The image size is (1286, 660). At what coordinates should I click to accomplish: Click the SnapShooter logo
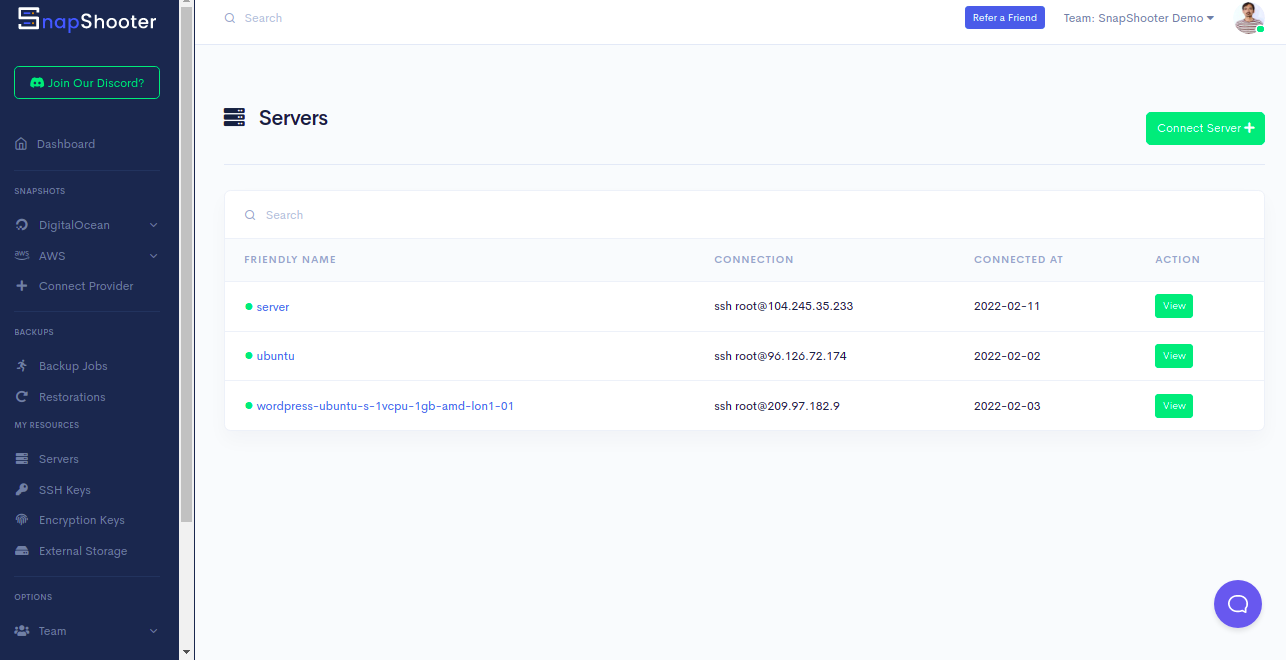(x=87, y=19)
